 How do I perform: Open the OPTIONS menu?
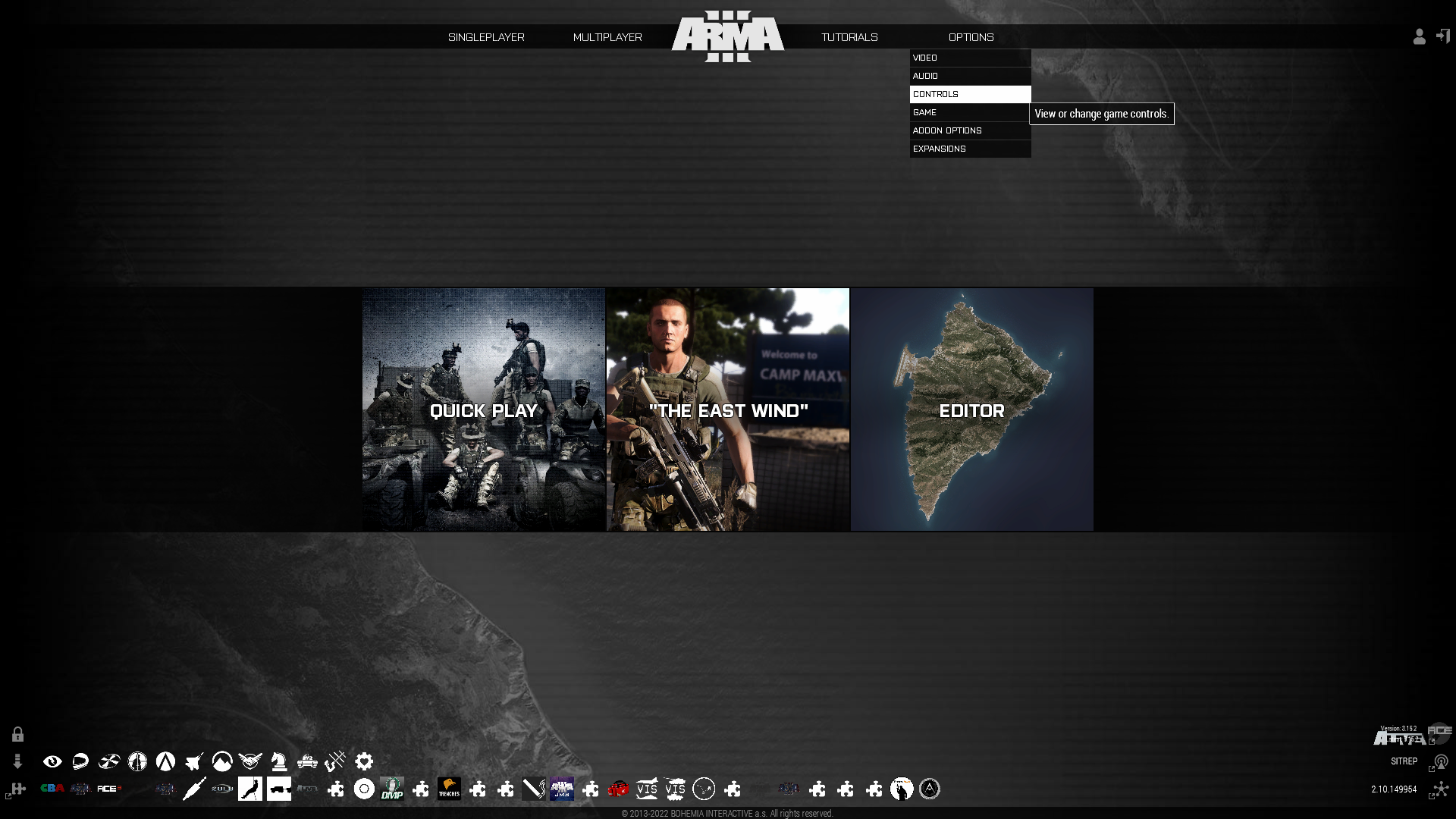coord(971,37)
